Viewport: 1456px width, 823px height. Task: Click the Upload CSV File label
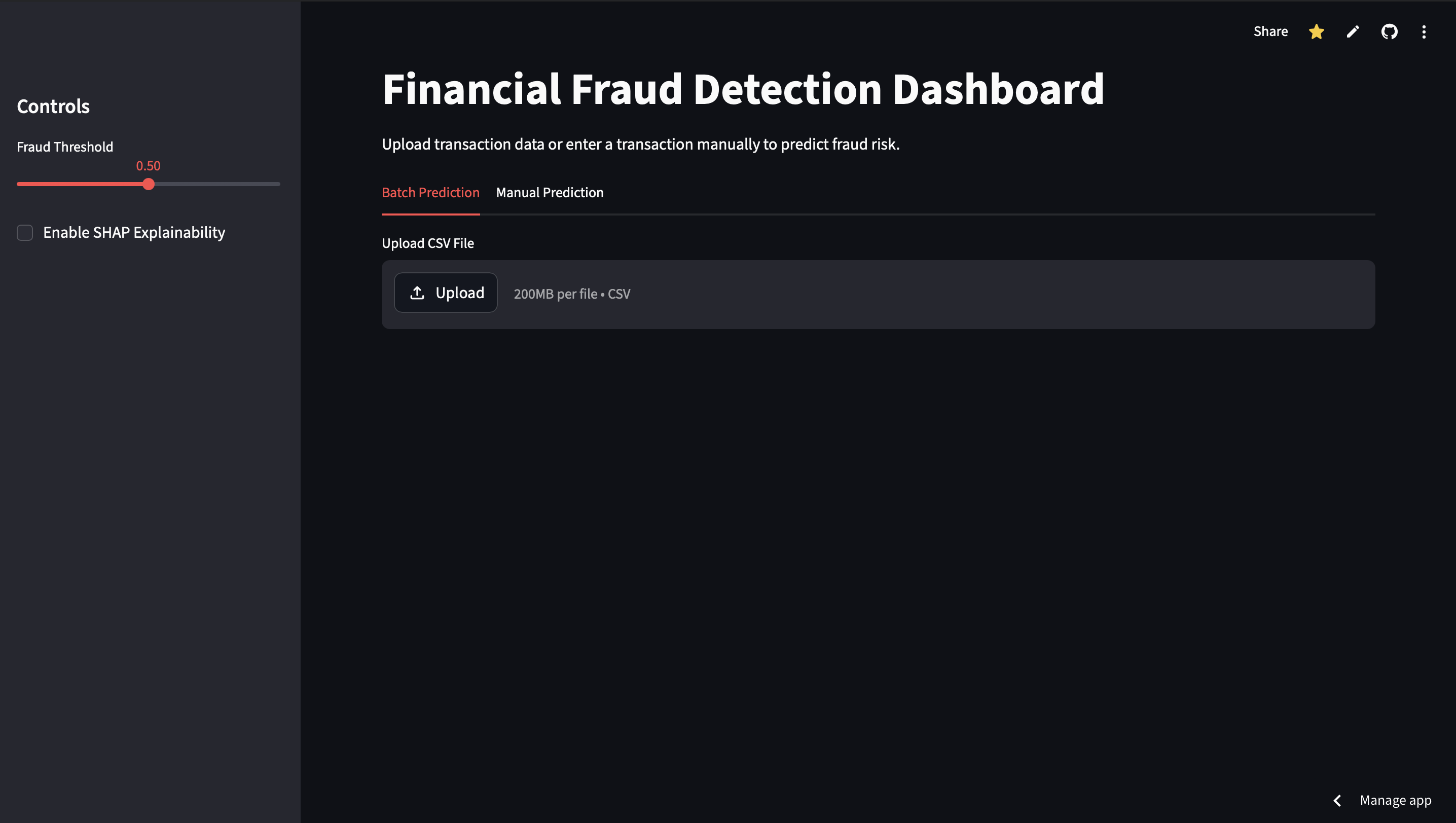[428, 243]
